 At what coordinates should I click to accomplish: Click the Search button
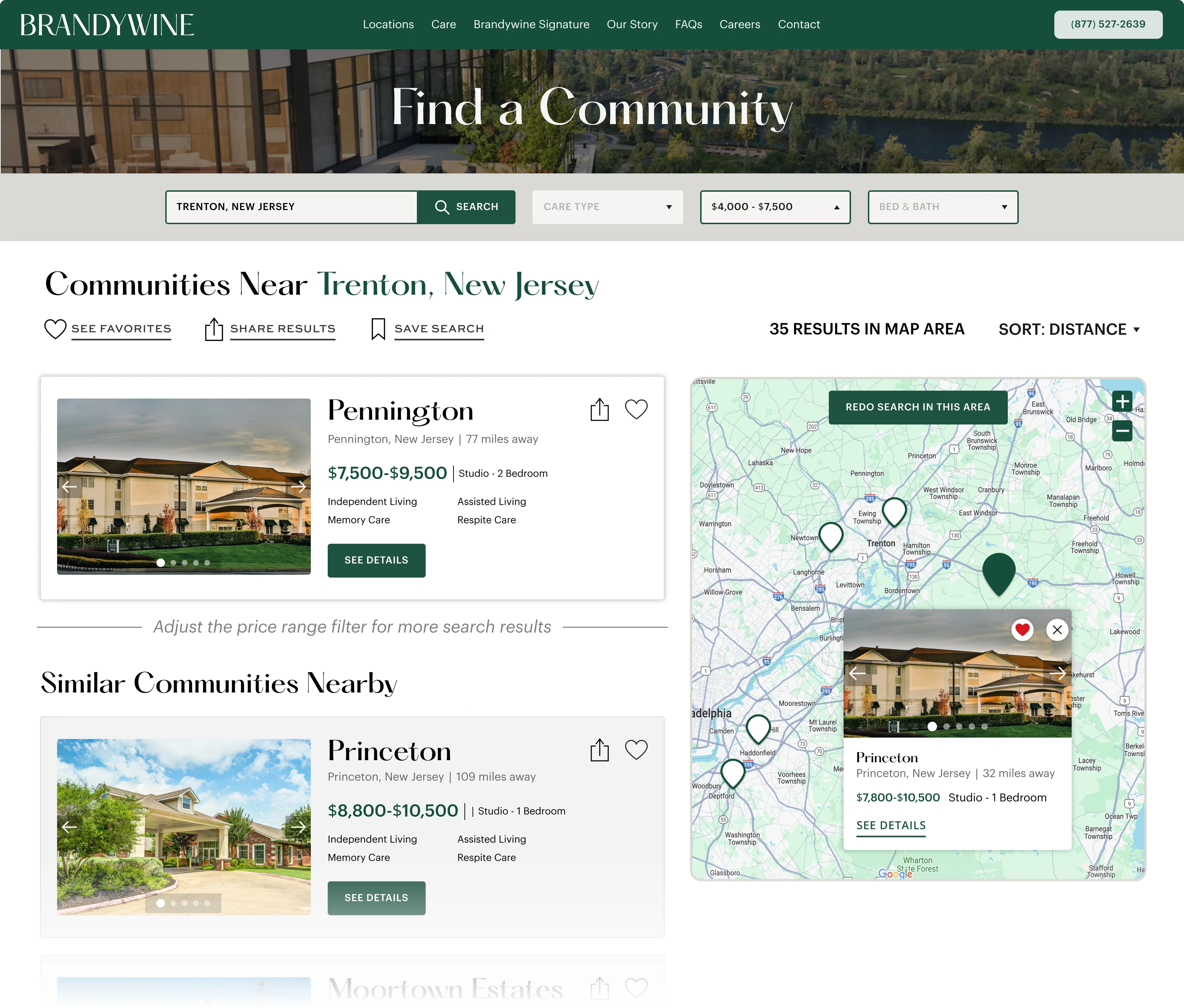(466, 207)
